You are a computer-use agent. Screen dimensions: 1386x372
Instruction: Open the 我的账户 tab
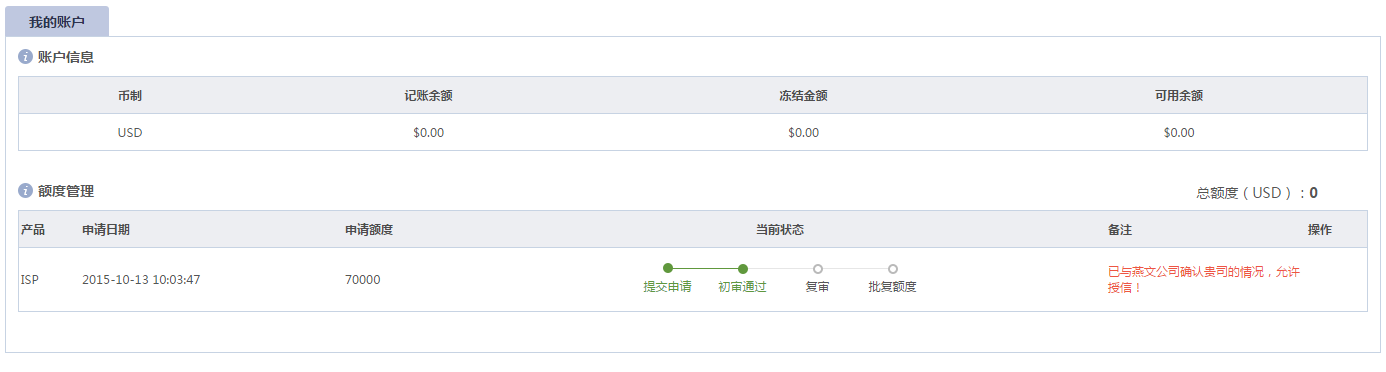tap(57, 21)
